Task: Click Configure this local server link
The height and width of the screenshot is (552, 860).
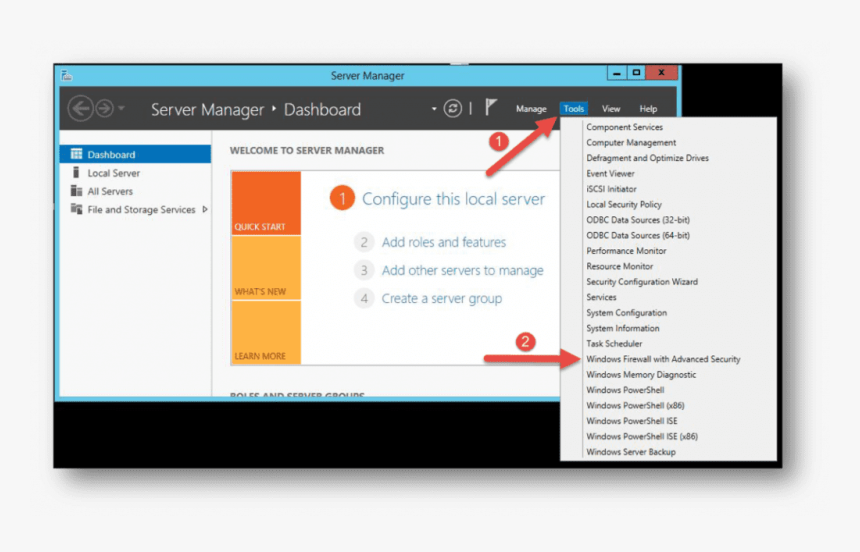Action: coord(454,199)
